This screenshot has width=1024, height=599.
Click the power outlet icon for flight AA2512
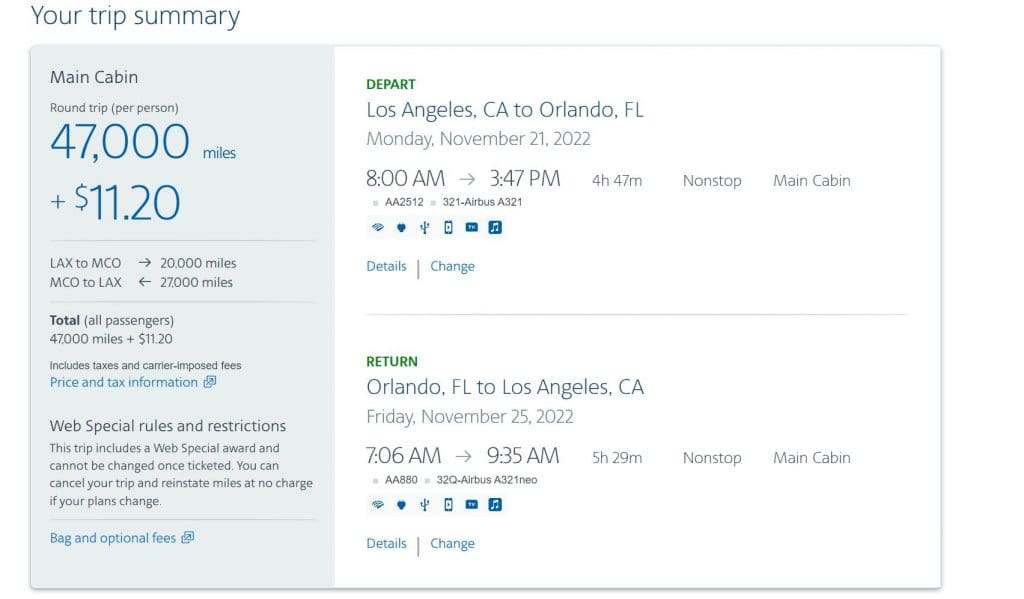(x=401, y=227)
